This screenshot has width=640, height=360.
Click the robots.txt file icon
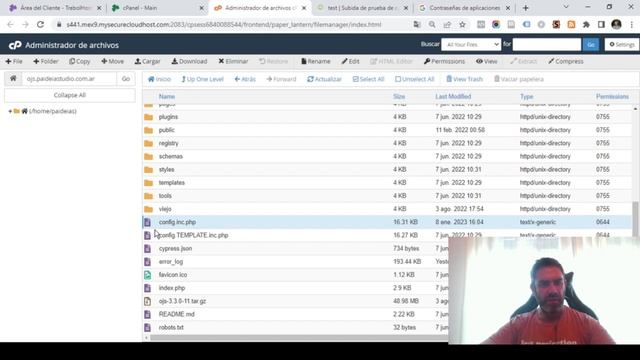(147, 327)
